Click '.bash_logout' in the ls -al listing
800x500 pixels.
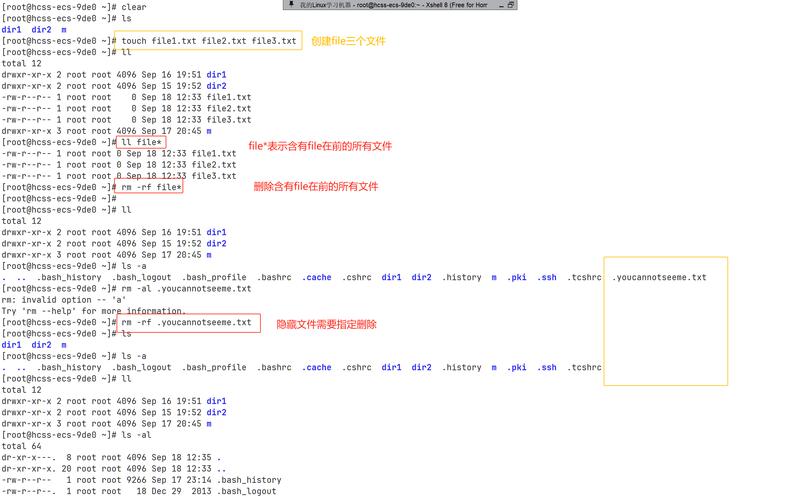246,491
